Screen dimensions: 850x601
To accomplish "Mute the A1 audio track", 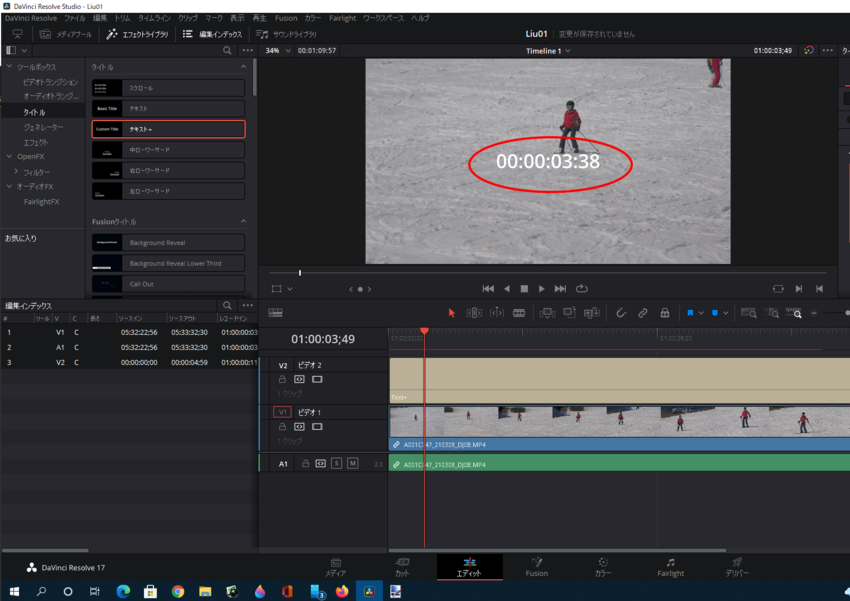I will coord(353,463).
